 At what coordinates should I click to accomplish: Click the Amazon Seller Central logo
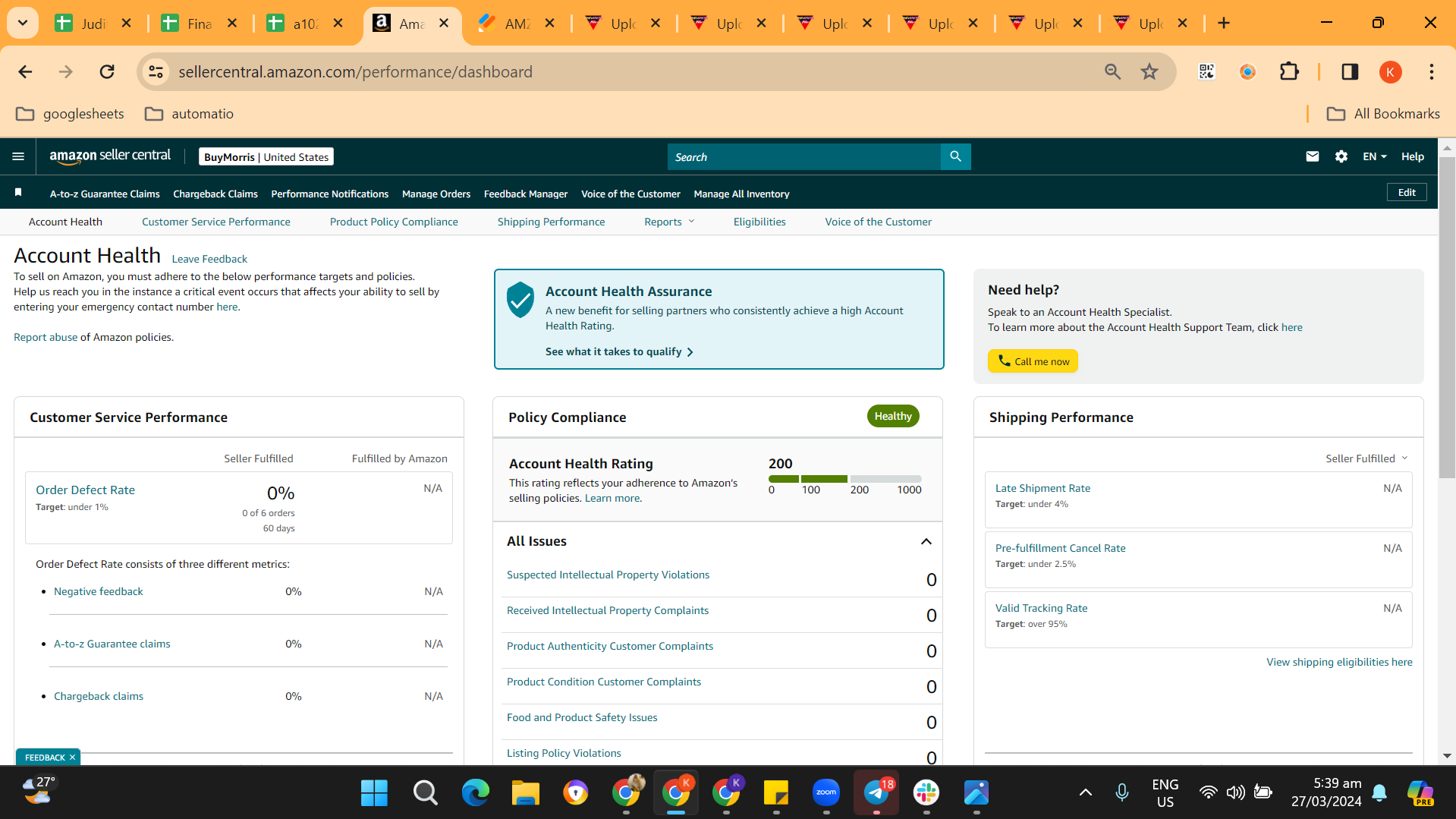(110, 156)
